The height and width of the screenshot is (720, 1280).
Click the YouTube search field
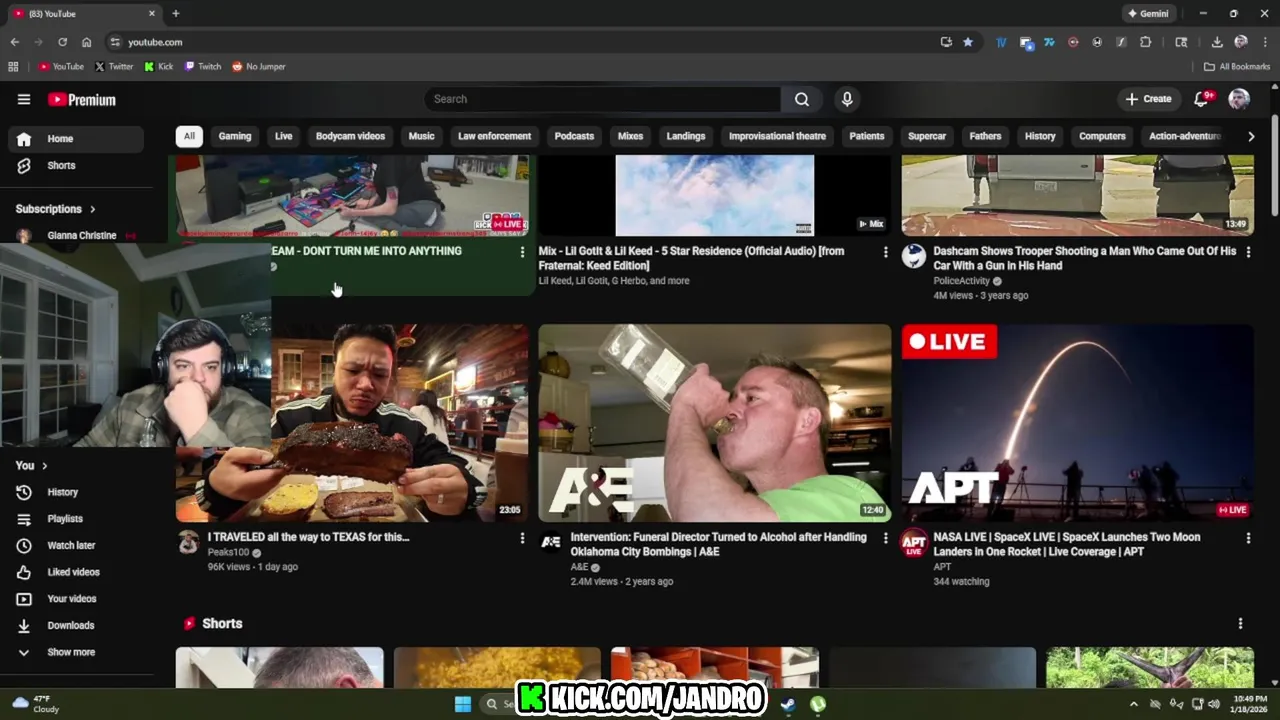pyautogui.click(x=602, y=99)
